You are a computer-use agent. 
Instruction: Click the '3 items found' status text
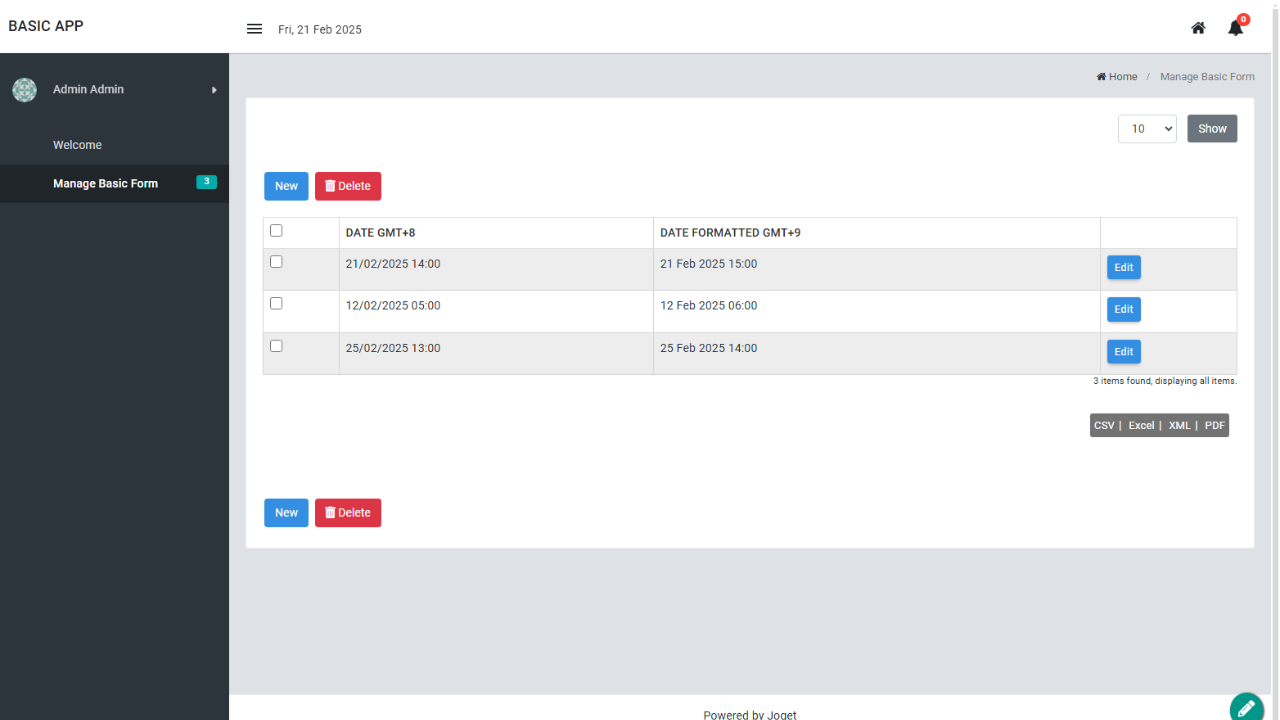click(1165, 381)
